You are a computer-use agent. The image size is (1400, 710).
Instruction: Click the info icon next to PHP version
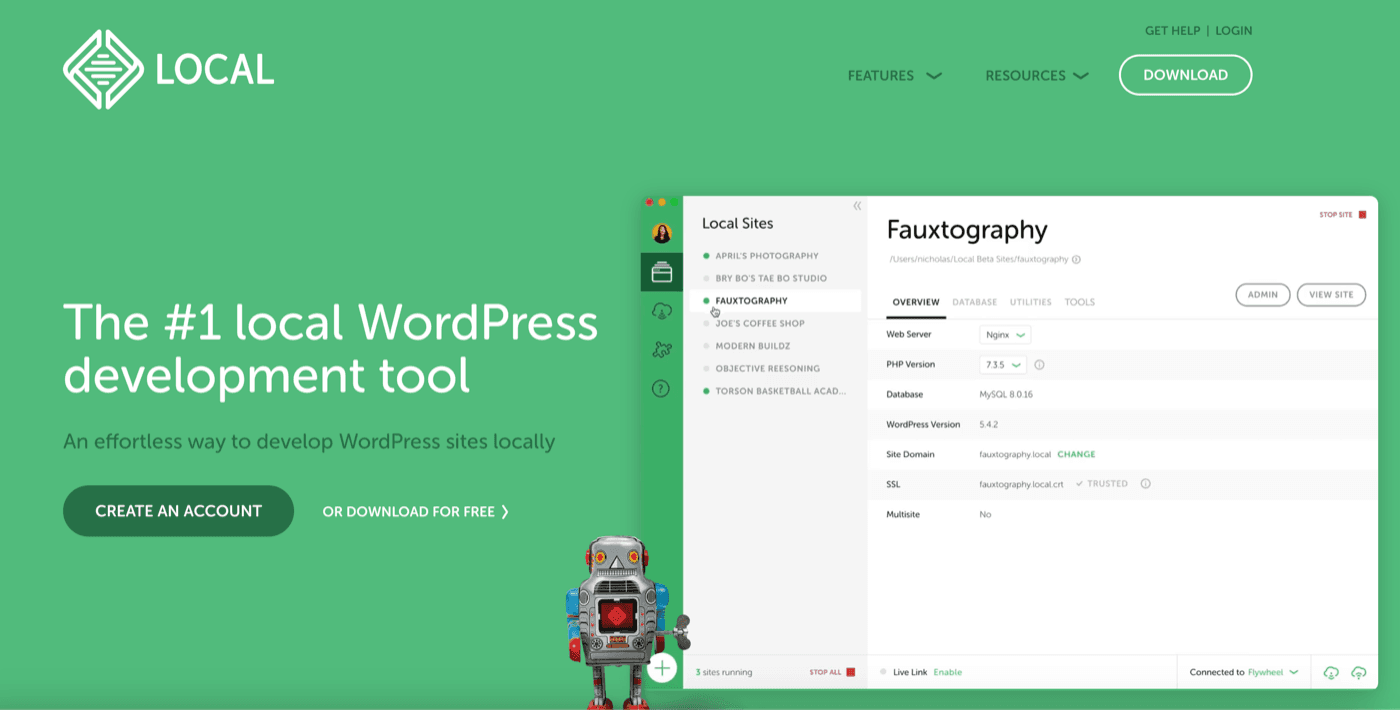click(x=1039, y=365)
